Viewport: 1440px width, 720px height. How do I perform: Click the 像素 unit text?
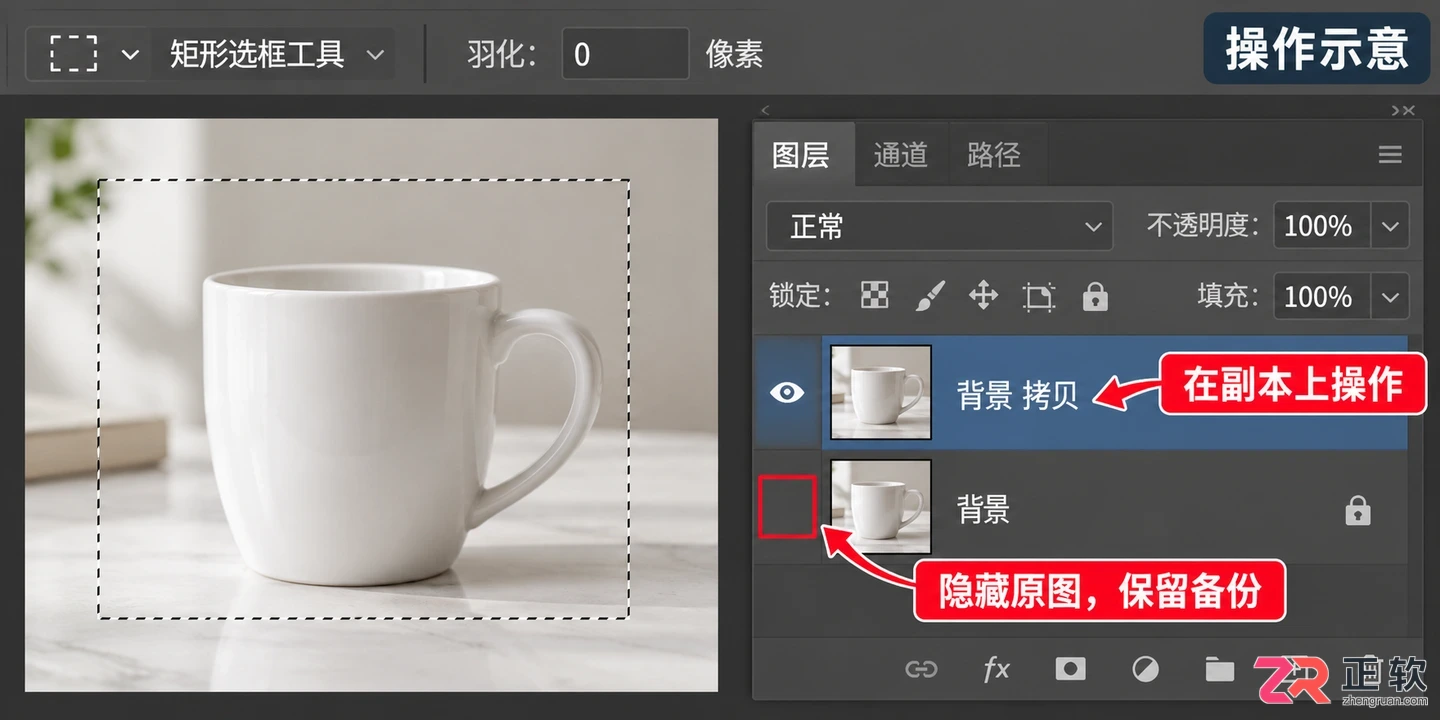[x=735, y=54]
